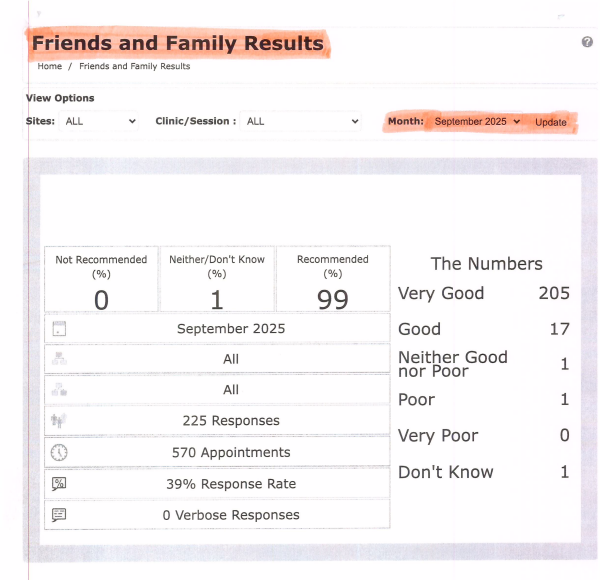Click the sites hierarchy icon in first All row
The image size is (600, 580).
point(59,360)
